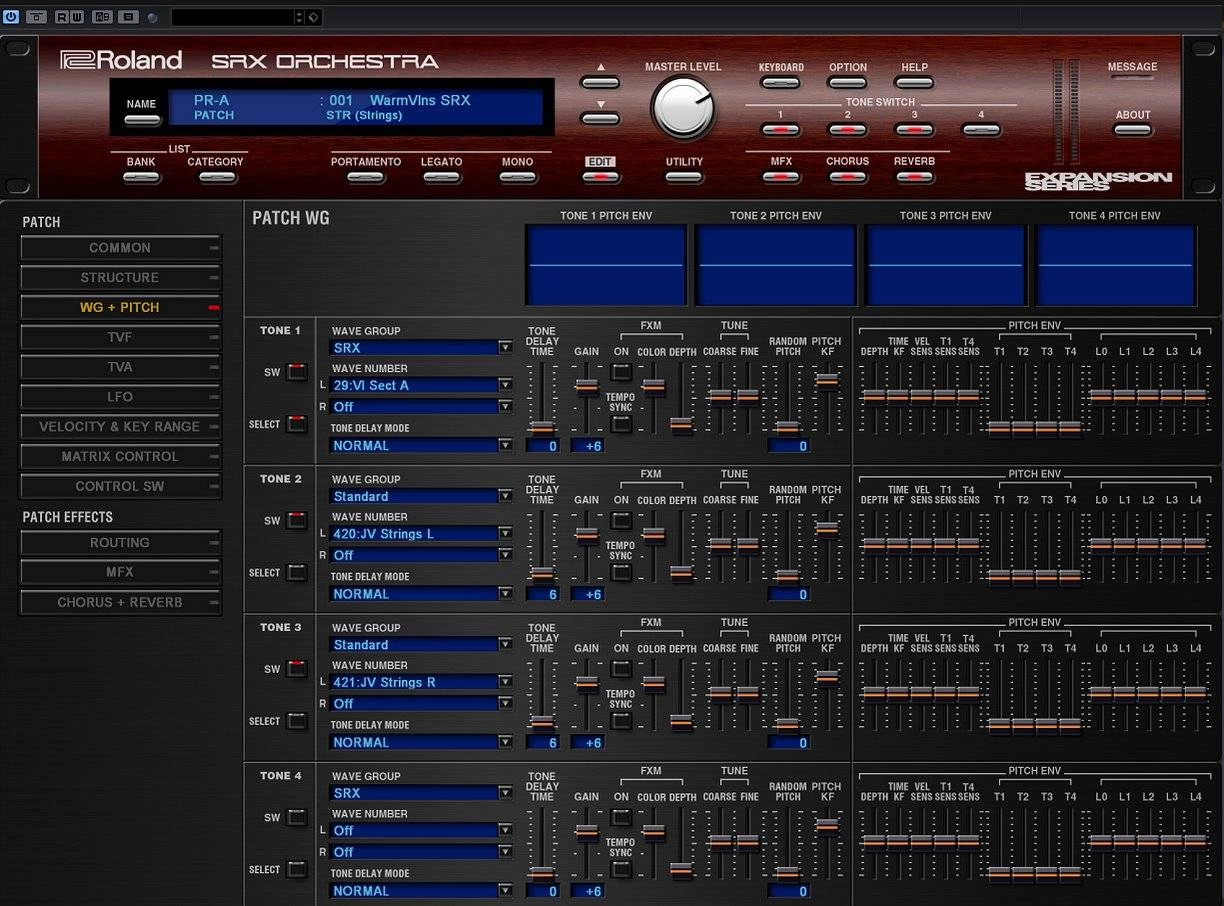Click the MASTER LEVEL knob

pos(683,108)
